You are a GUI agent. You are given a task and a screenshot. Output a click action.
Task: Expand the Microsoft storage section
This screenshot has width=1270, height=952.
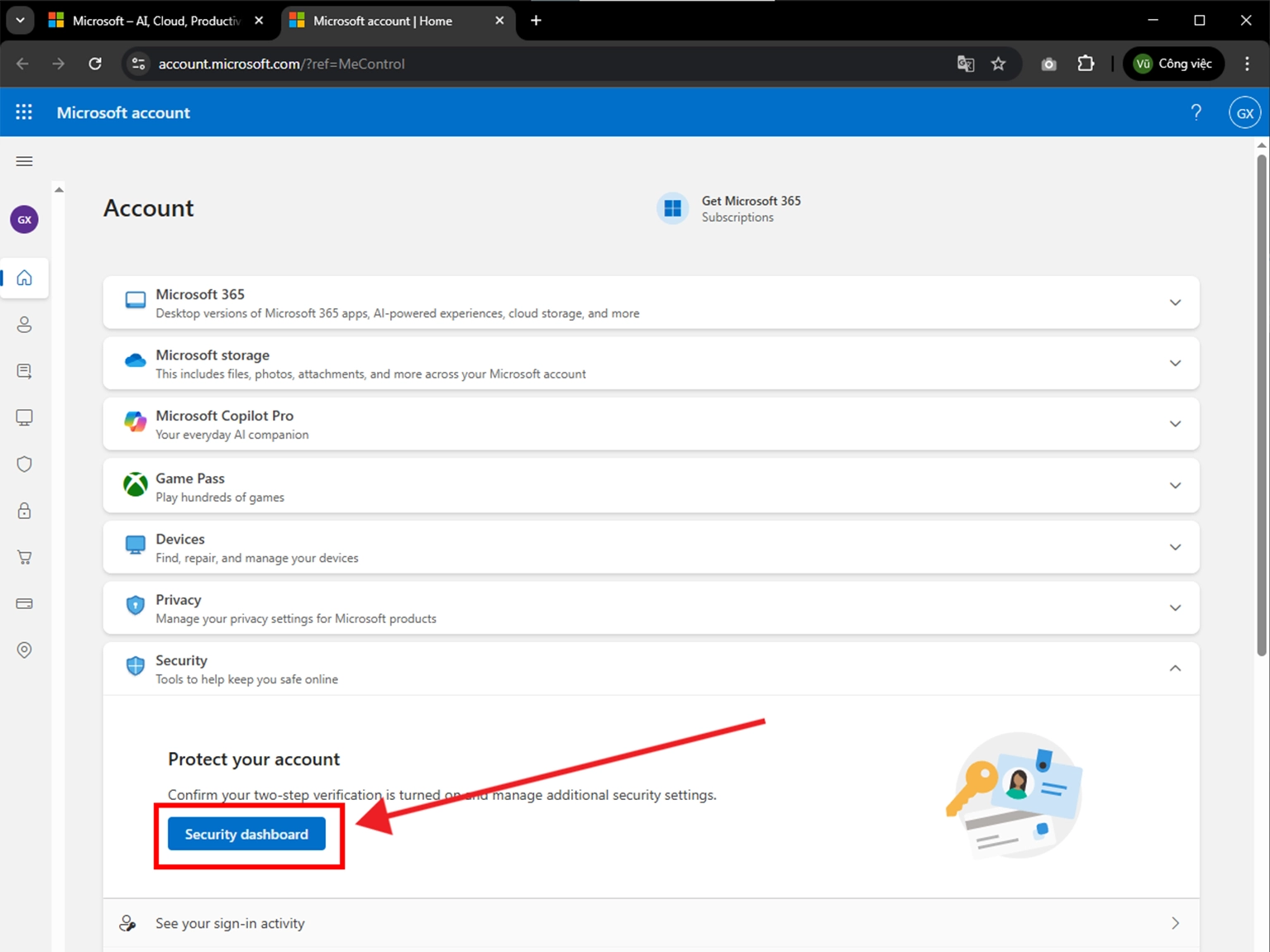pyautogui.click(x=1175, y=363)
